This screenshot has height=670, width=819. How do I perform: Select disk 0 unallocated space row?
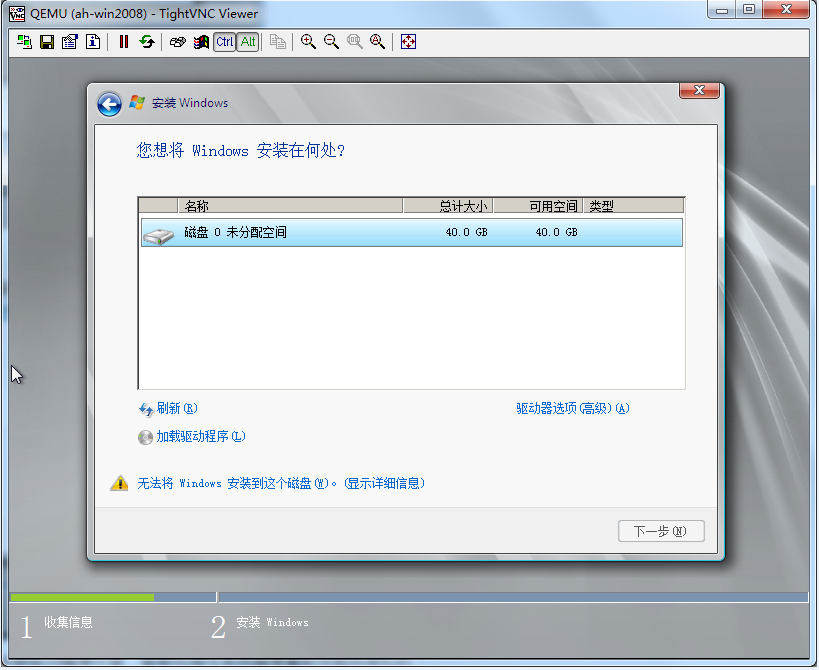(410, 233)
